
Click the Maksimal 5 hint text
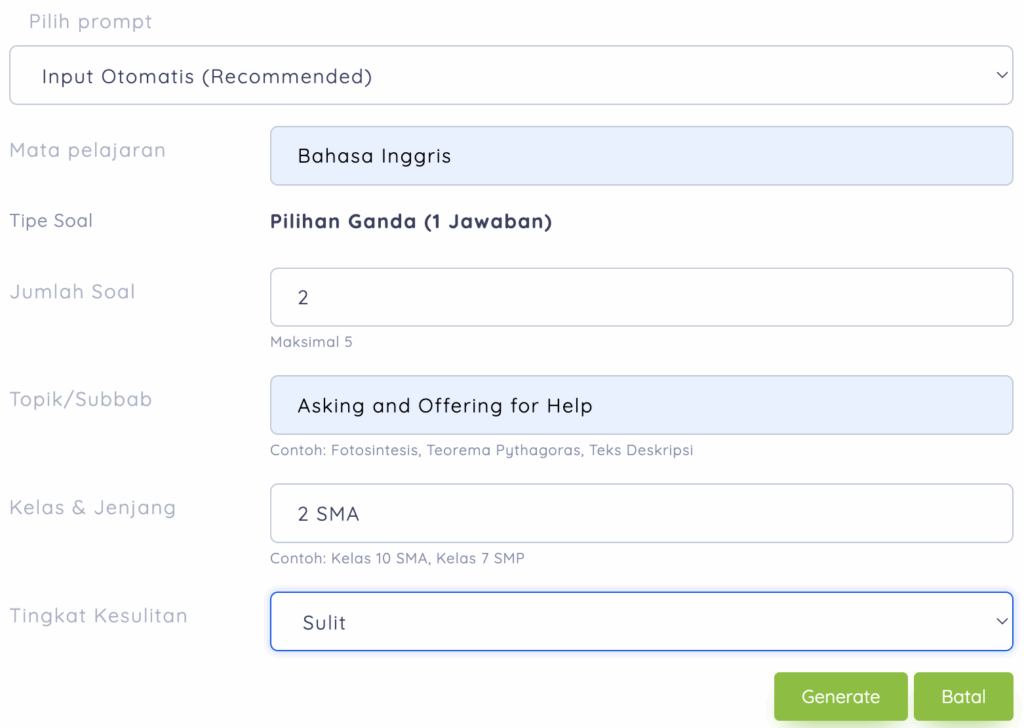coord(311,342)
